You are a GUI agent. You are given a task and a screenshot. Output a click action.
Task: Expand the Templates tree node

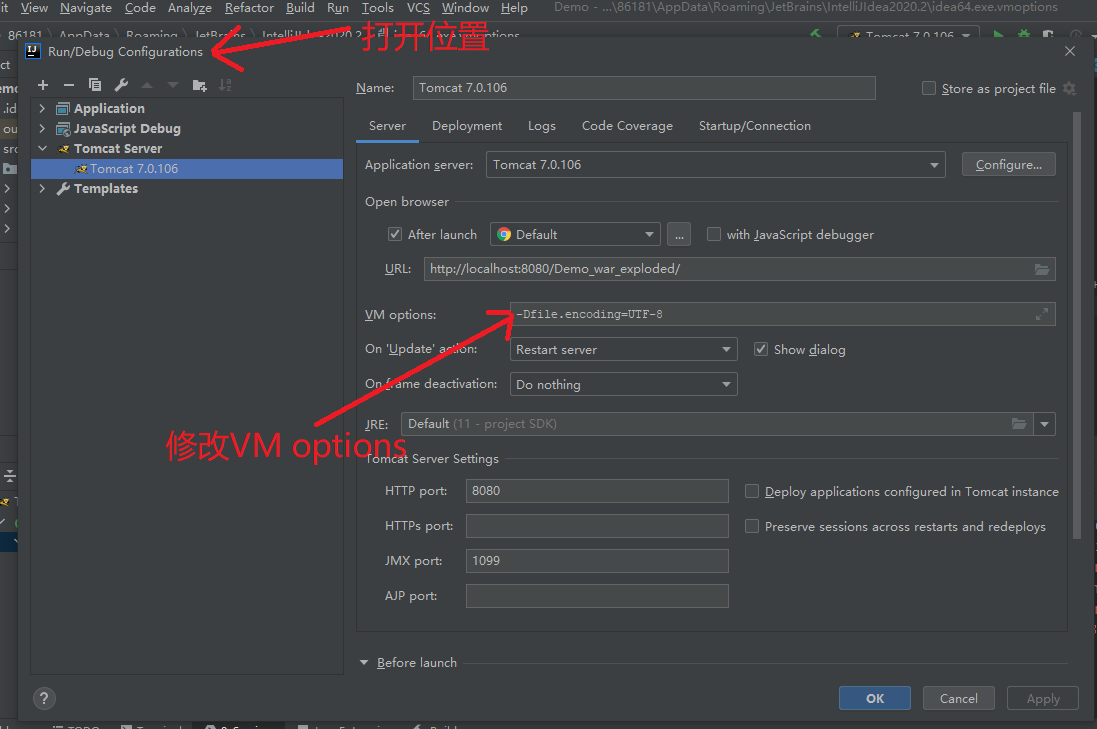click(42, 189)
